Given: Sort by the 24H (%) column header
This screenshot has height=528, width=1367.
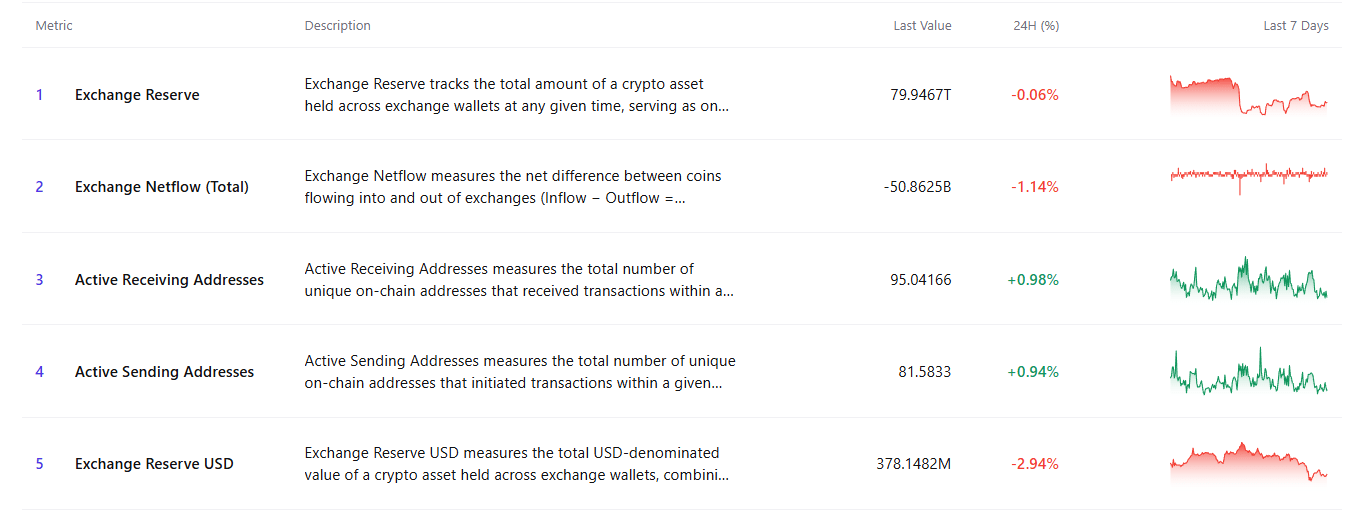Looking at the screenshot, I should tap(1036, 26).
